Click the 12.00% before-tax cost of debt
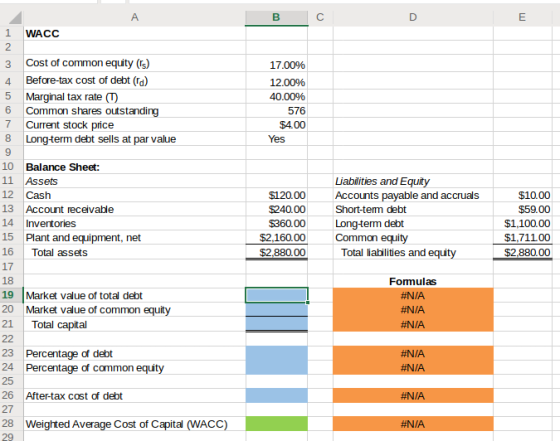 point(276,81)
